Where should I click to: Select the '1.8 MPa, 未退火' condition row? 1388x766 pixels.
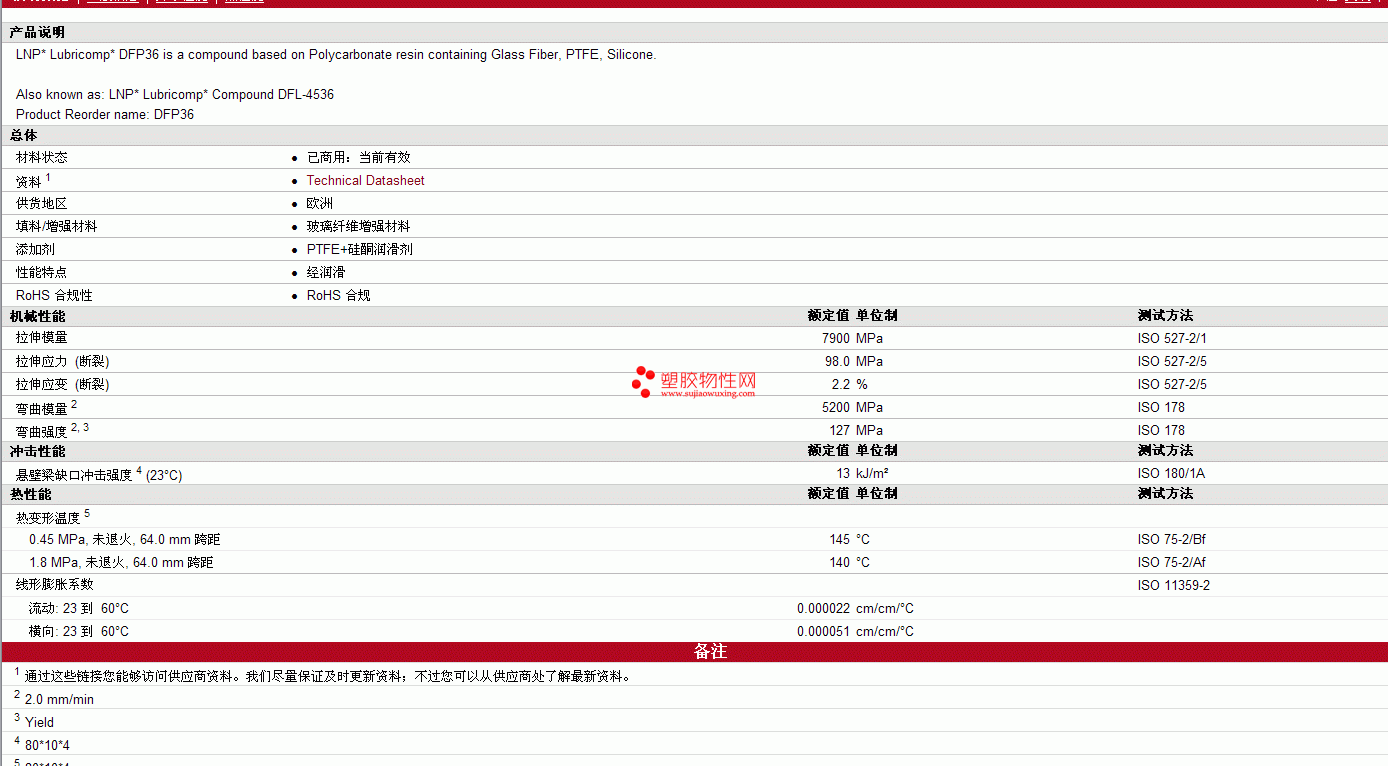point(121,563)
